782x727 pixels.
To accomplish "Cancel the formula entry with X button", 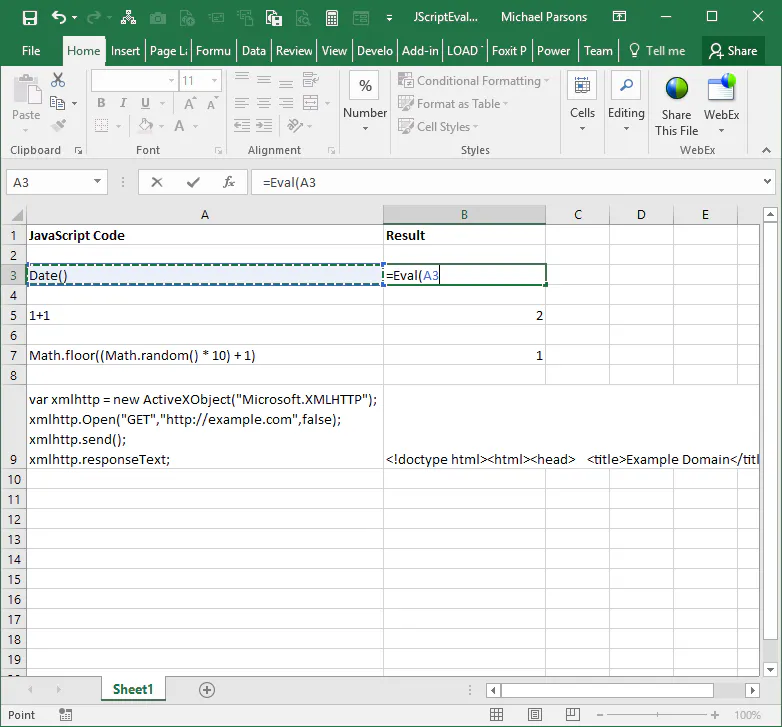I will tap(157, 182).
